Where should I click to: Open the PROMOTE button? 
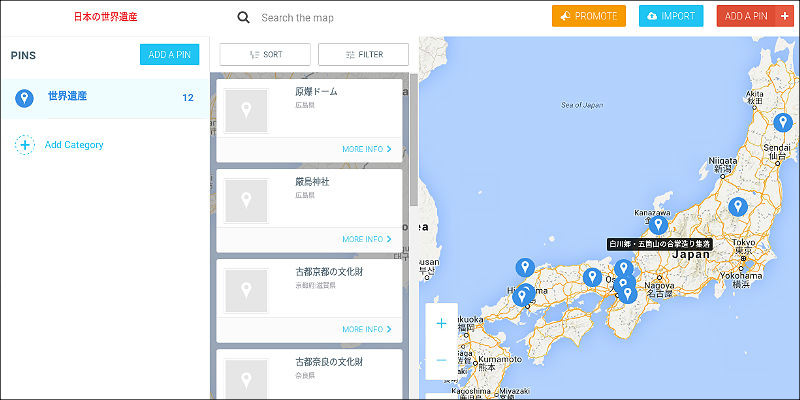point(589,16)
